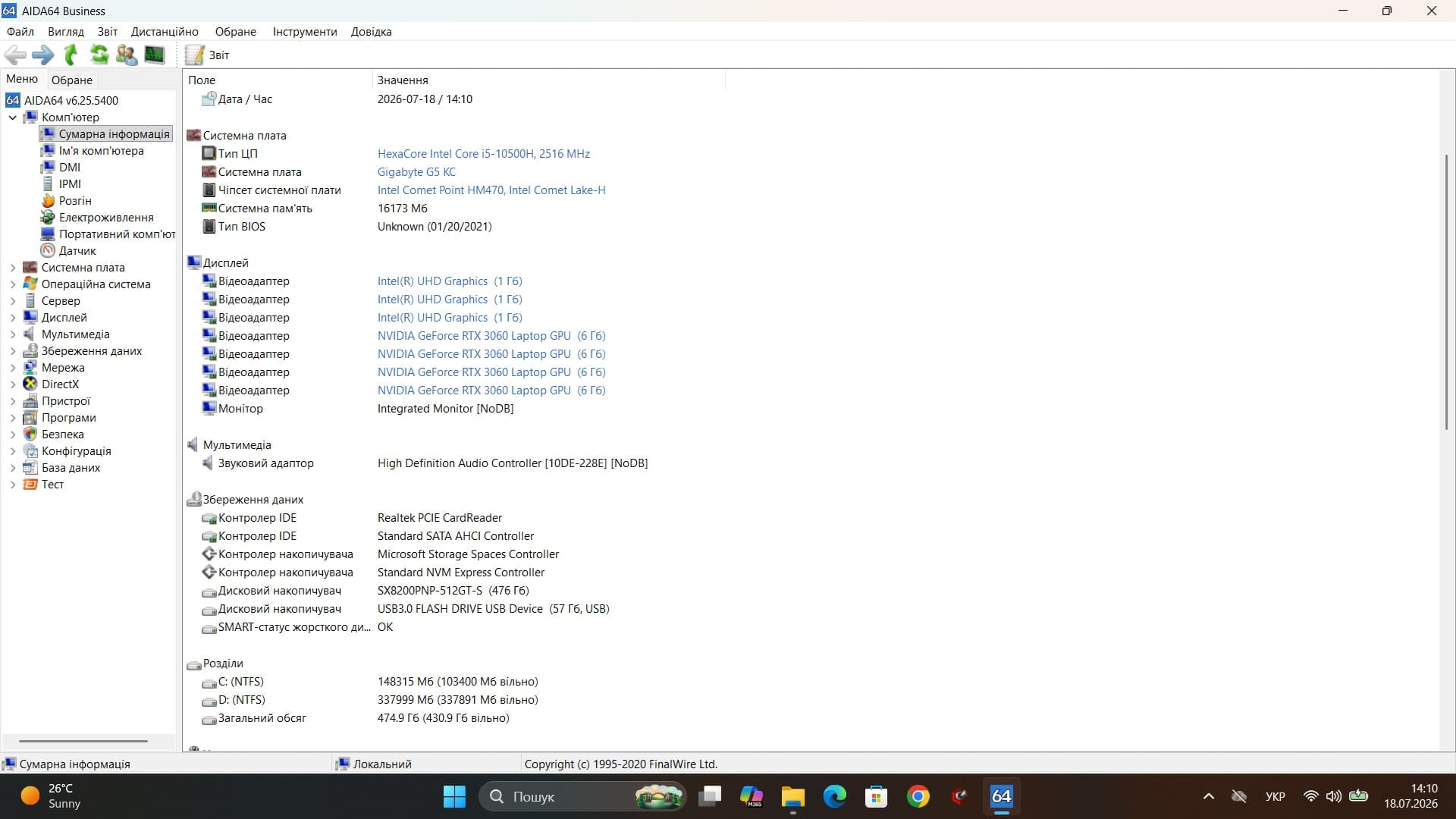Click the Back arrow toolbar icon

[15, 55]
